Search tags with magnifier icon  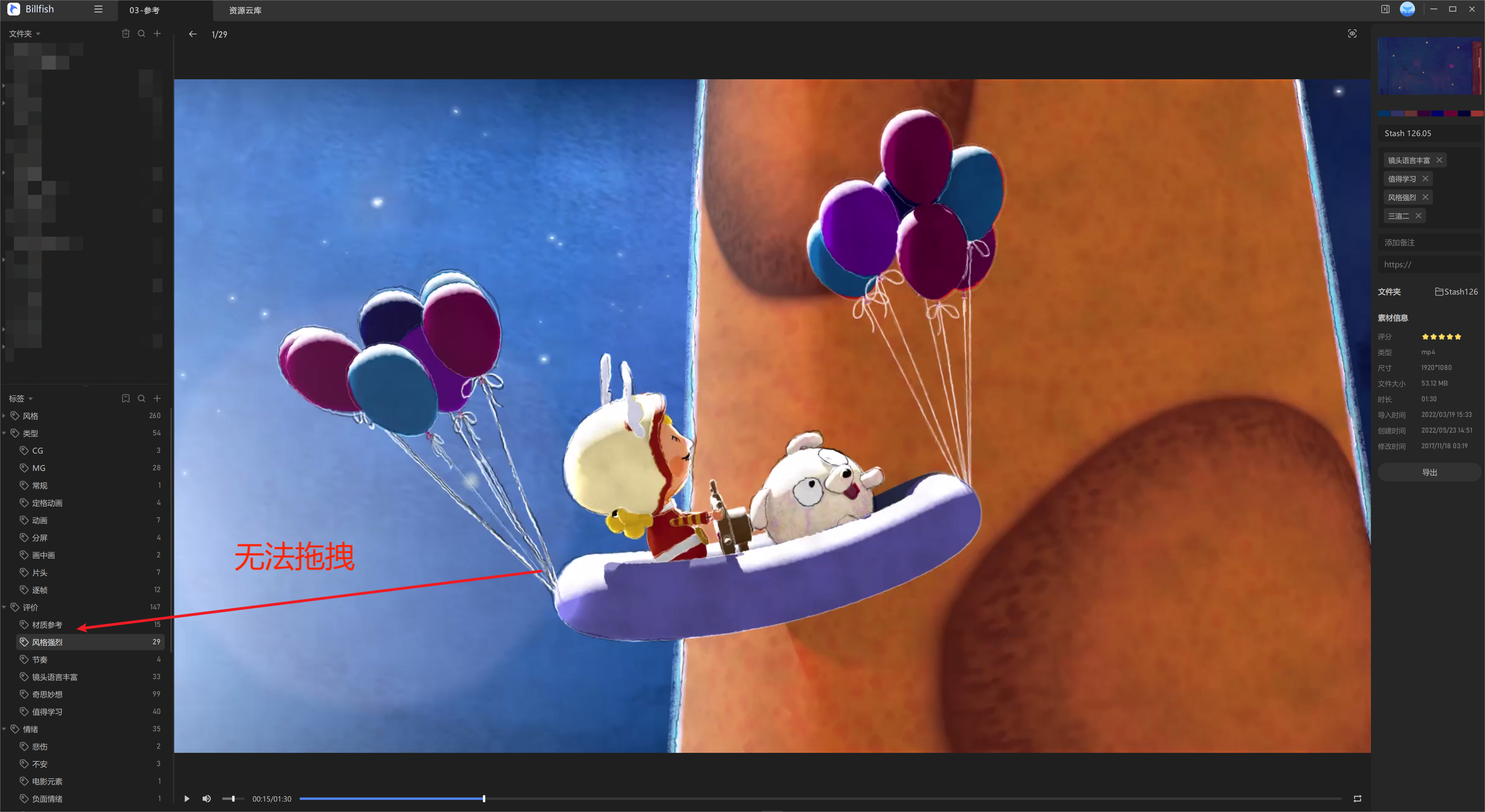(x=141, y=398)
